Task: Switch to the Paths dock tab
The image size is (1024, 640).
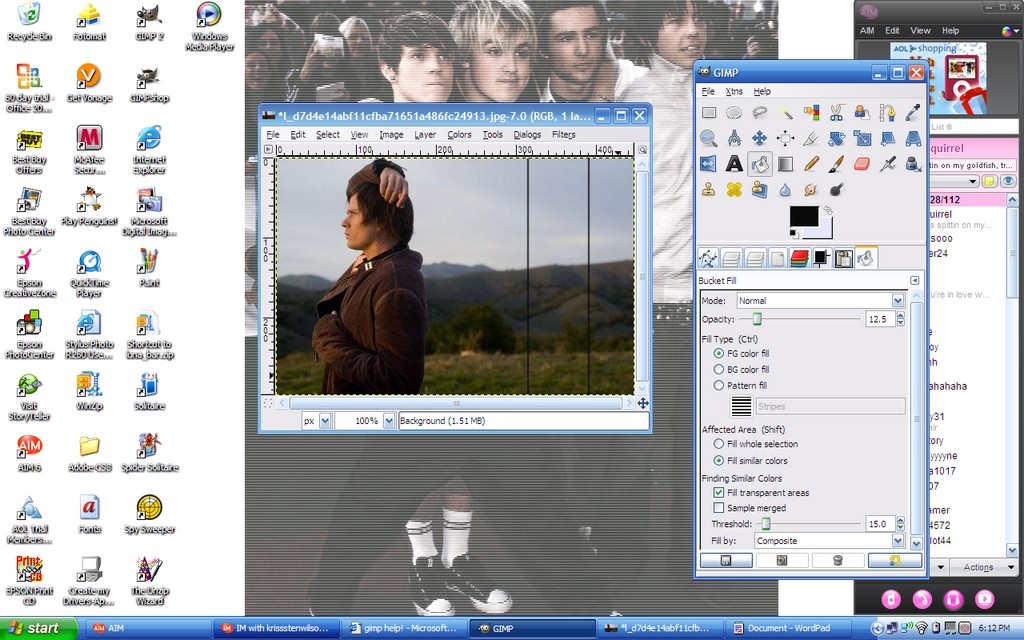Action: 709,259
